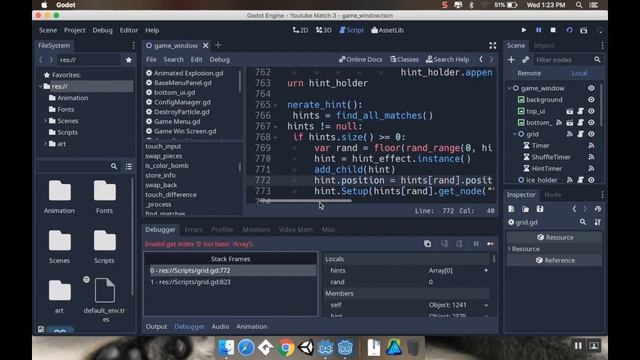Continue execution in debugger
The width and height of the screenshot is (640, 360).
click(x=490, y=244)
